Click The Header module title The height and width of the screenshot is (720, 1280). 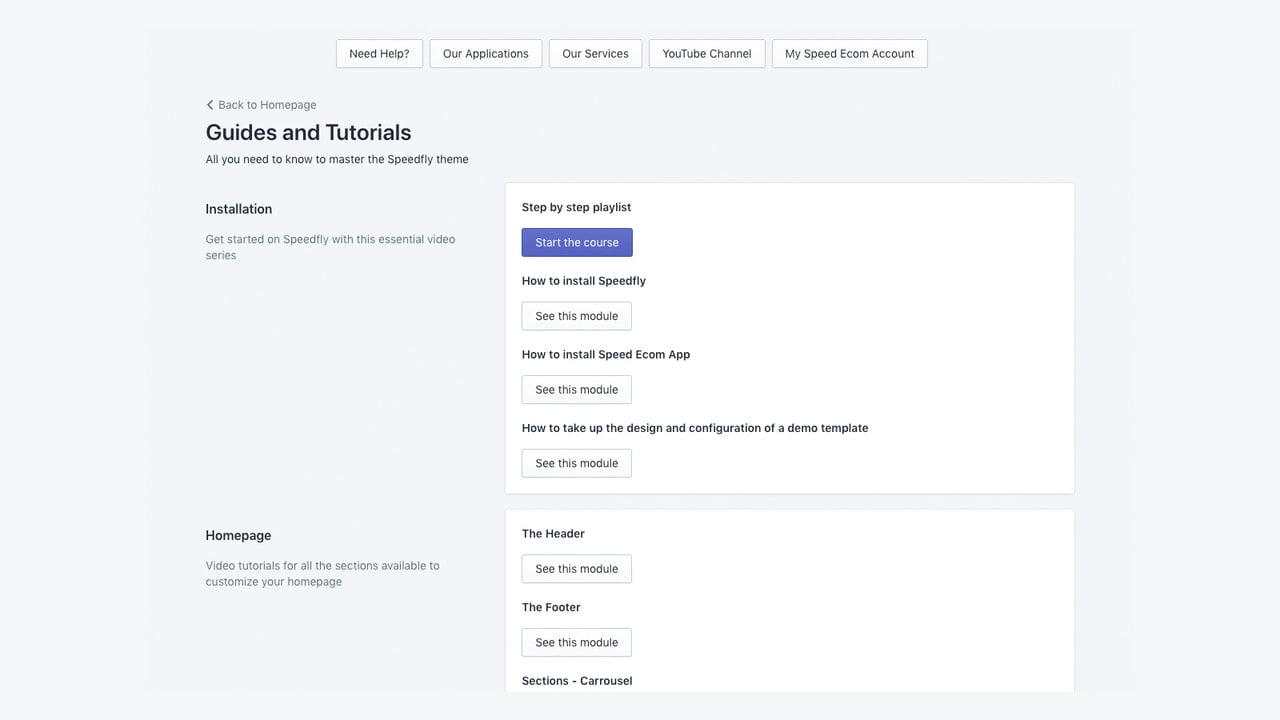pos(553,534)
